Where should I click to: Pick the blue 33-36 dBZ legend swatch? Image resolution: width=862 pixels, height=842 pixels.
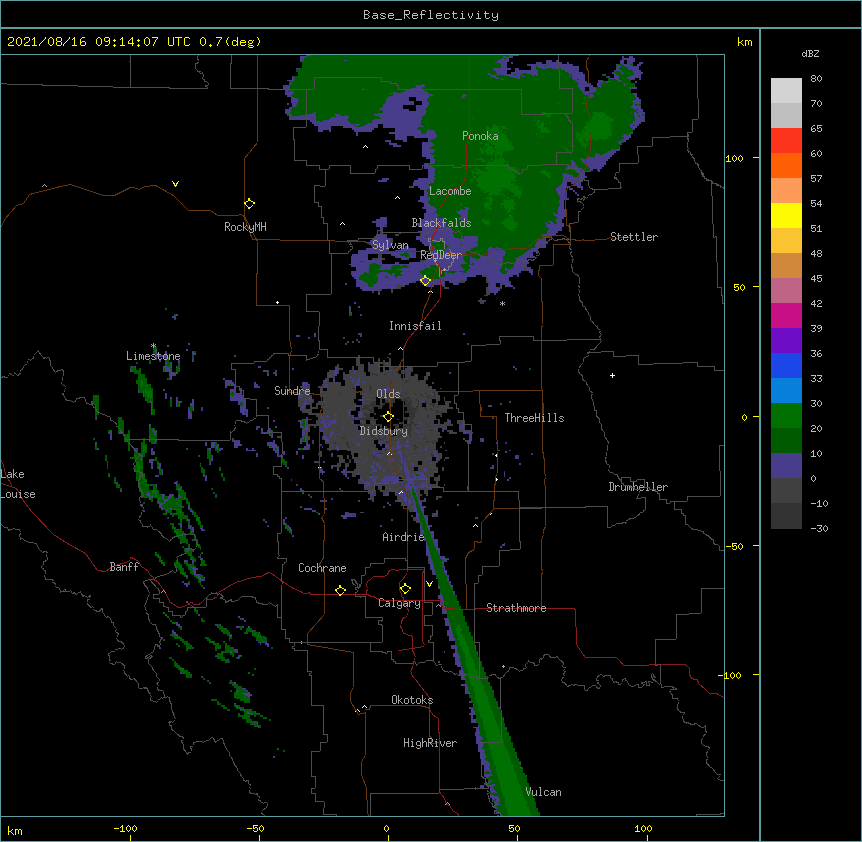pos(786,365)
